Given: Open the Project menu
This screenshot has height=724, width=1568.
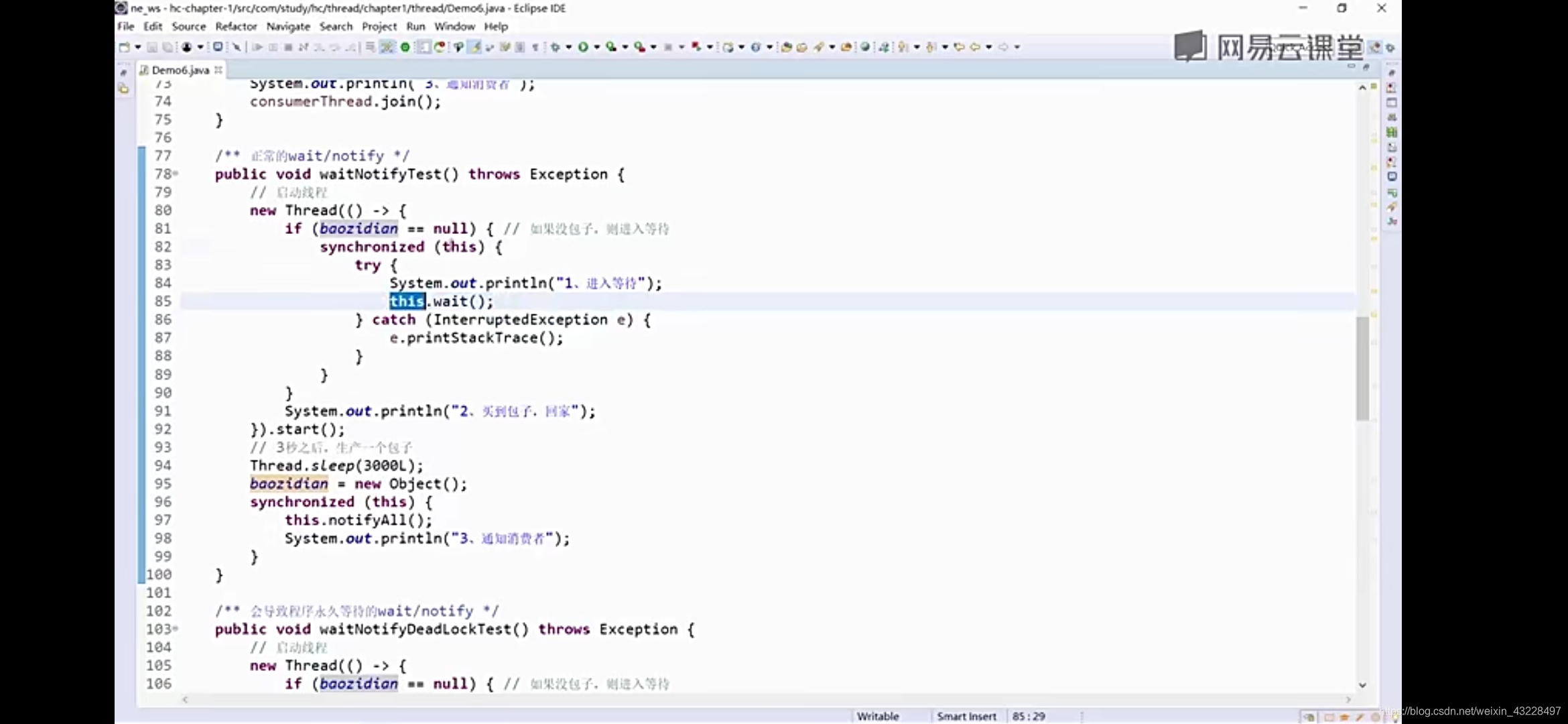Looking at the screenshot, I should pos(379,26).
